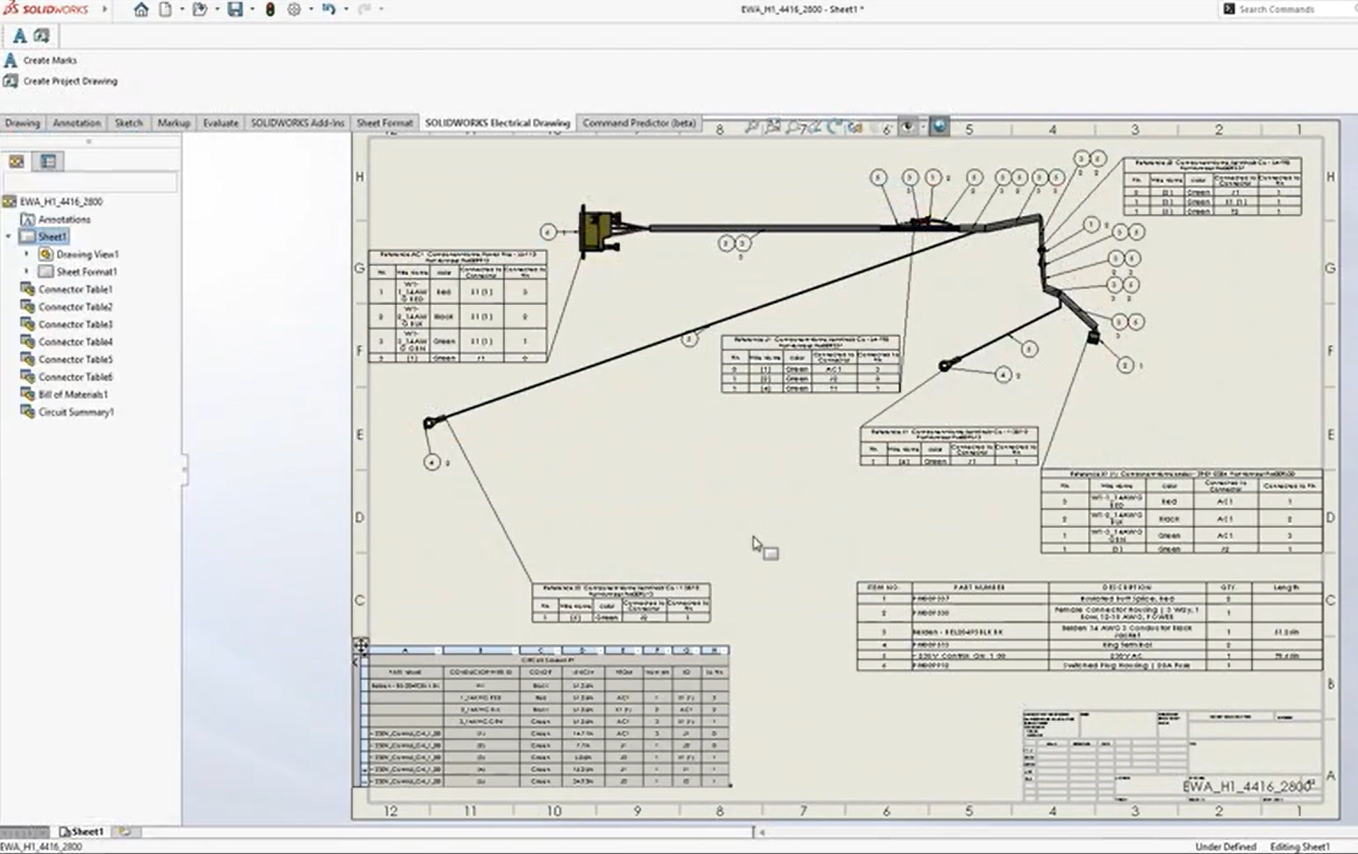Click the Zoom to Fit icon in the heads-up toolbar
Image resolution: width=1358 pixels, height=854 pixels.
tap(752, 127)
